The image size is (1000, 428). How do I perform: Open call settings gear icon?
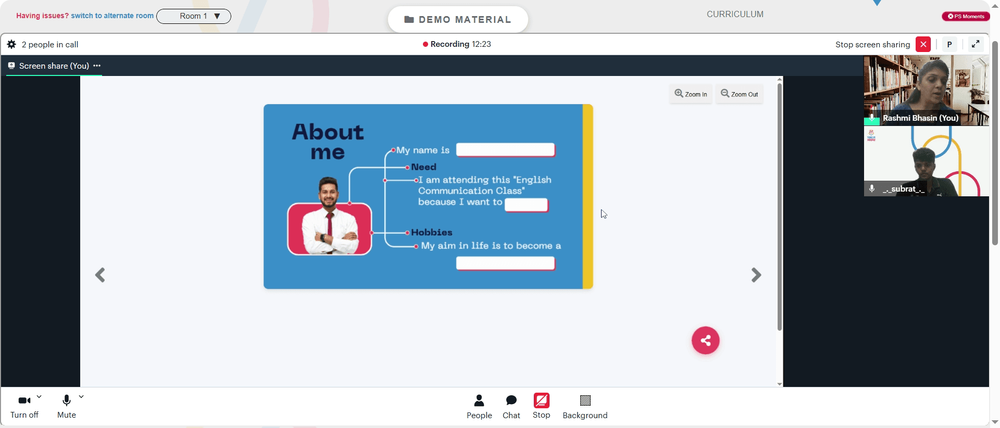pyautogui.click(x=11, y=45)
